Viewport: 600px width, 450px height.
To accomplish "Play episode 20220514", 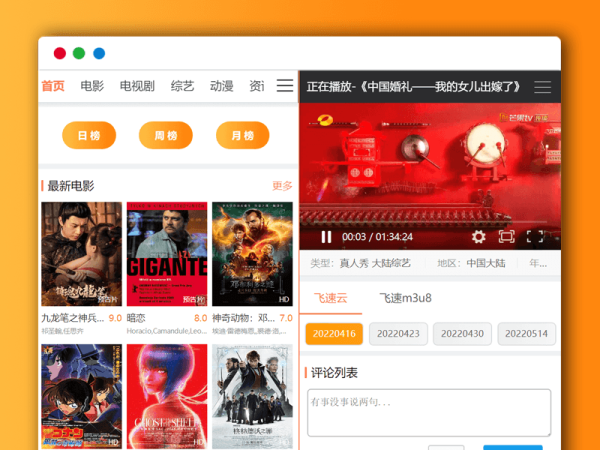I will (527, 334).
